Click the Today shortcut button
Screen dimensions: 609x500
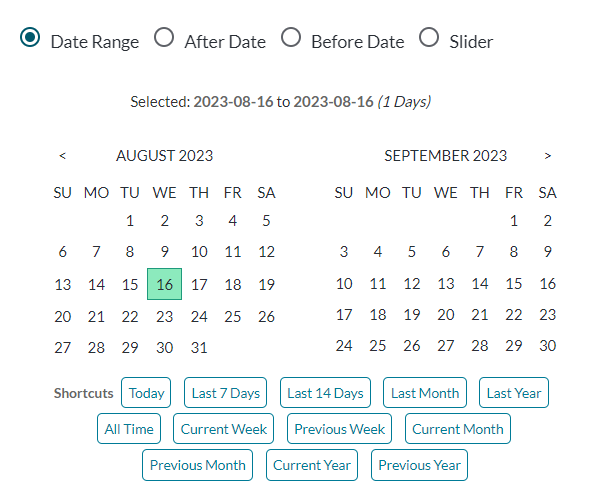pos(146,393)
